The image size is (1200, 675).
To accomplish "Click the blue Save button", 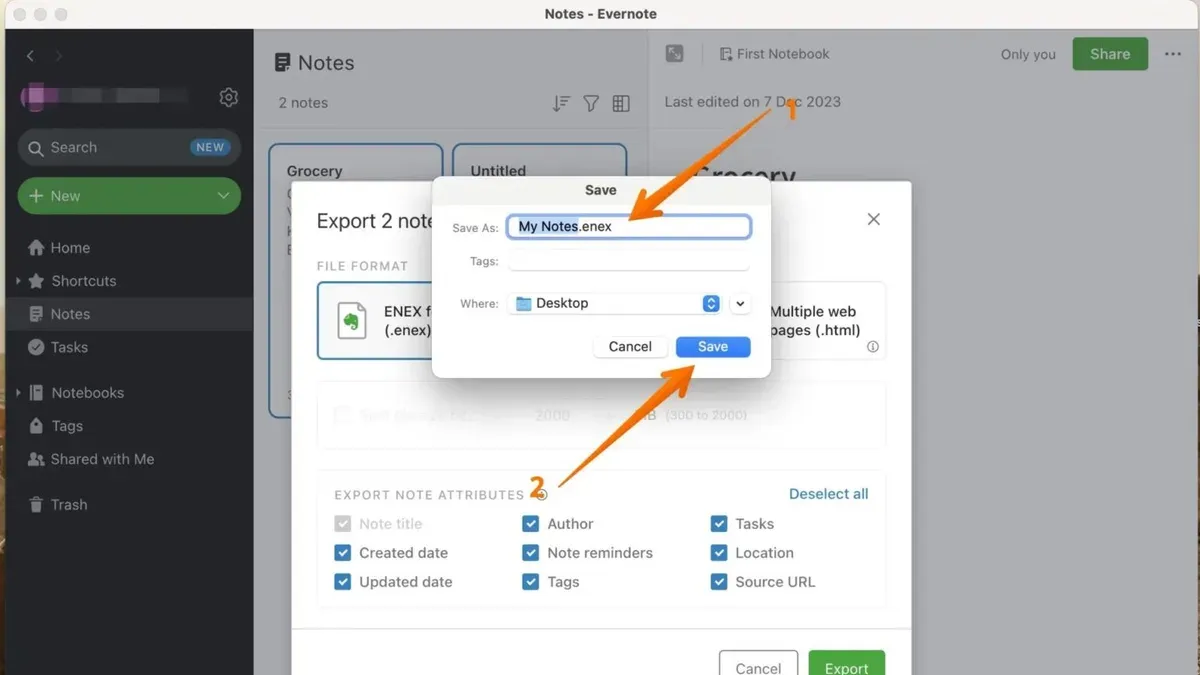I will click(713, 346).
